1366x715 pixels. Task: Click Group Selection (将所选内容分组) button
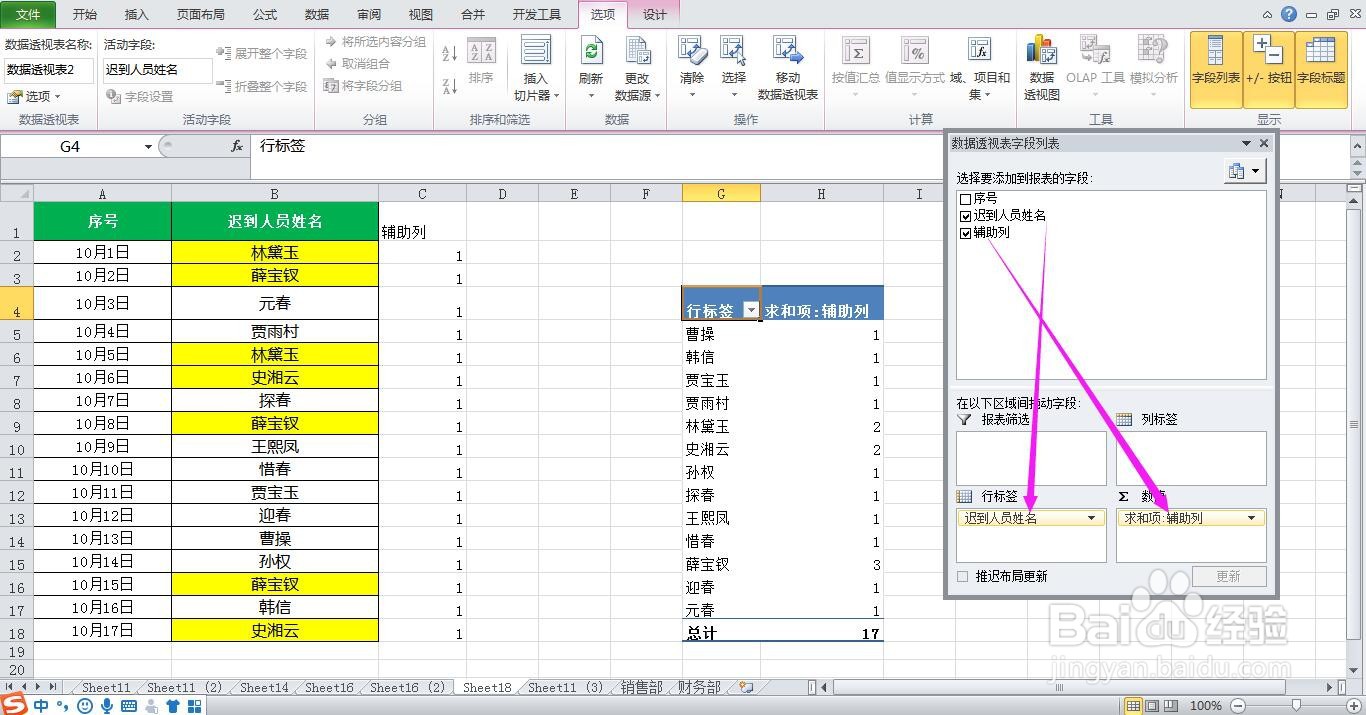[374, 42]
